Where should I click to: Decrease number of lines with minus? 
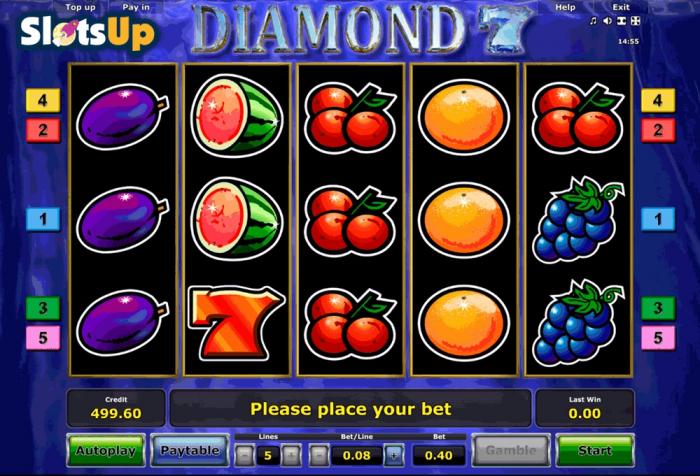pyautogui.click(x=245, y=455)
